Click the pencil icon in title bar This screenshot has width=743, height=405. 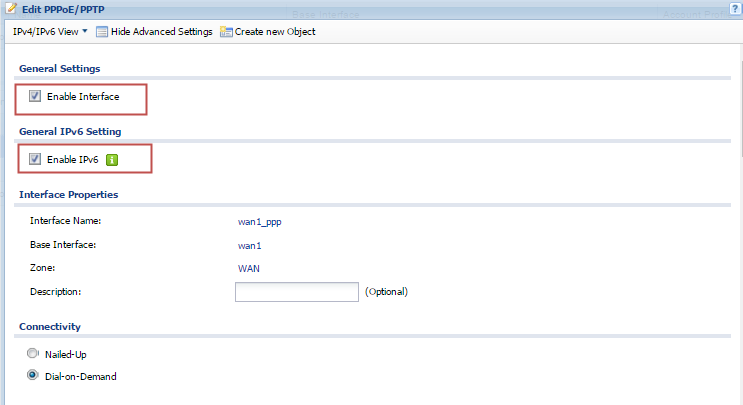tap(11, 8)
